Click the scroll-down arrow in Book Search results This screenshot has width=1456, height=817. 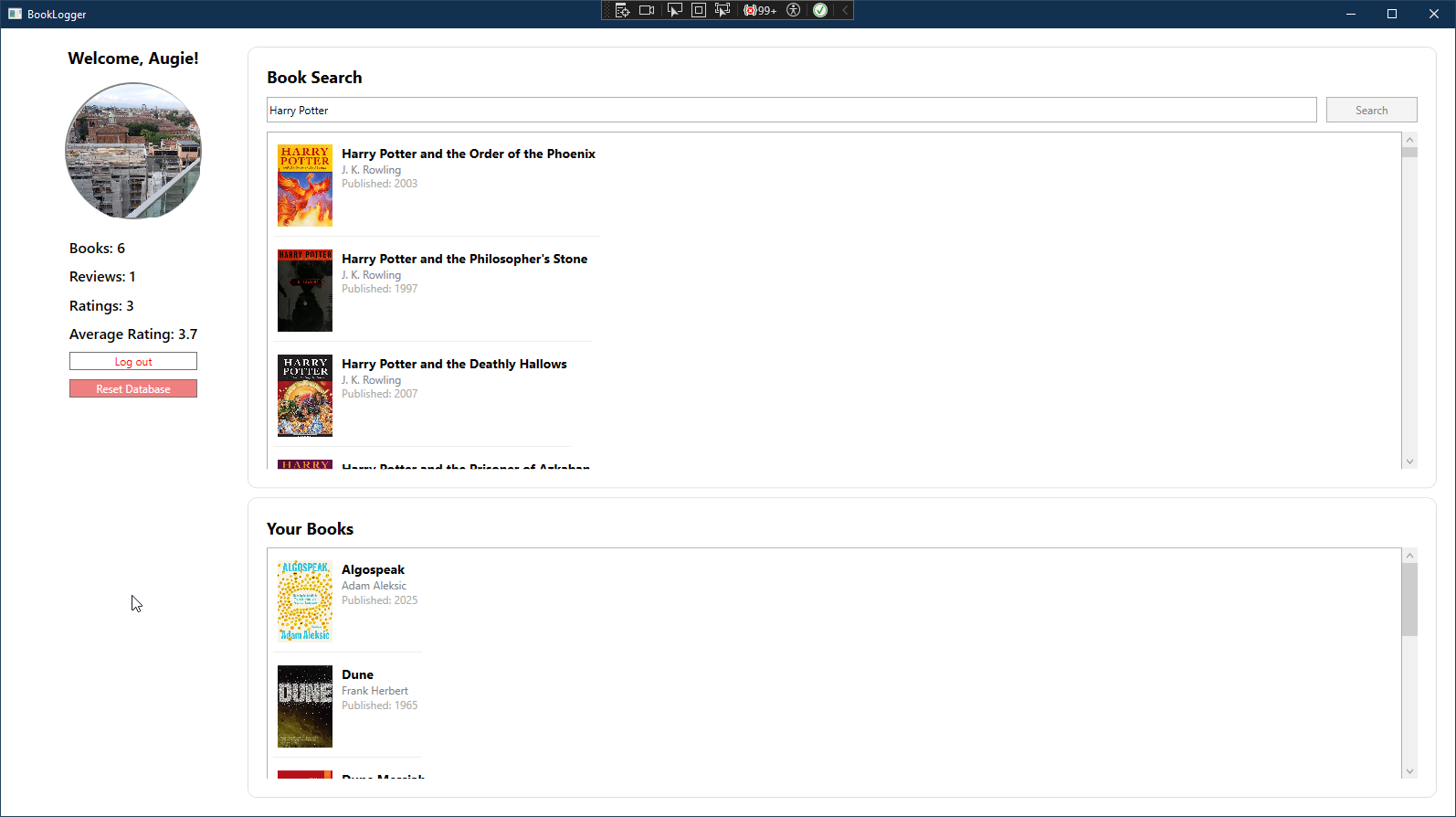[1409, 462]
